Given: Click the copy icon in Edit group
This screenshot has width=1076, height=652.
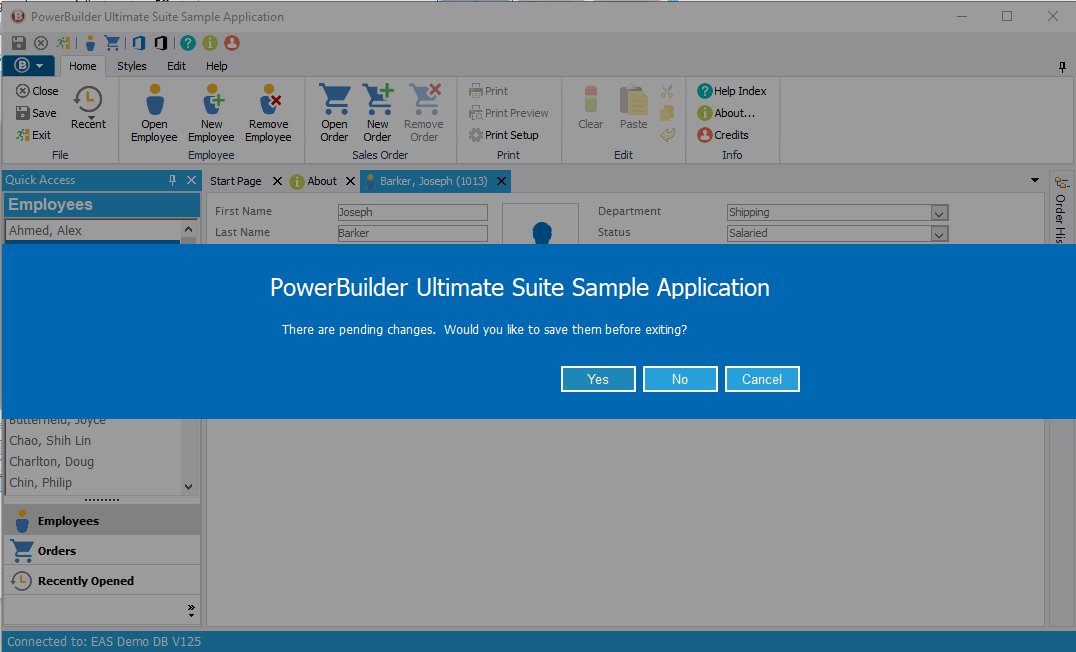Looking at the screenshot, I should tap(667, 113).
